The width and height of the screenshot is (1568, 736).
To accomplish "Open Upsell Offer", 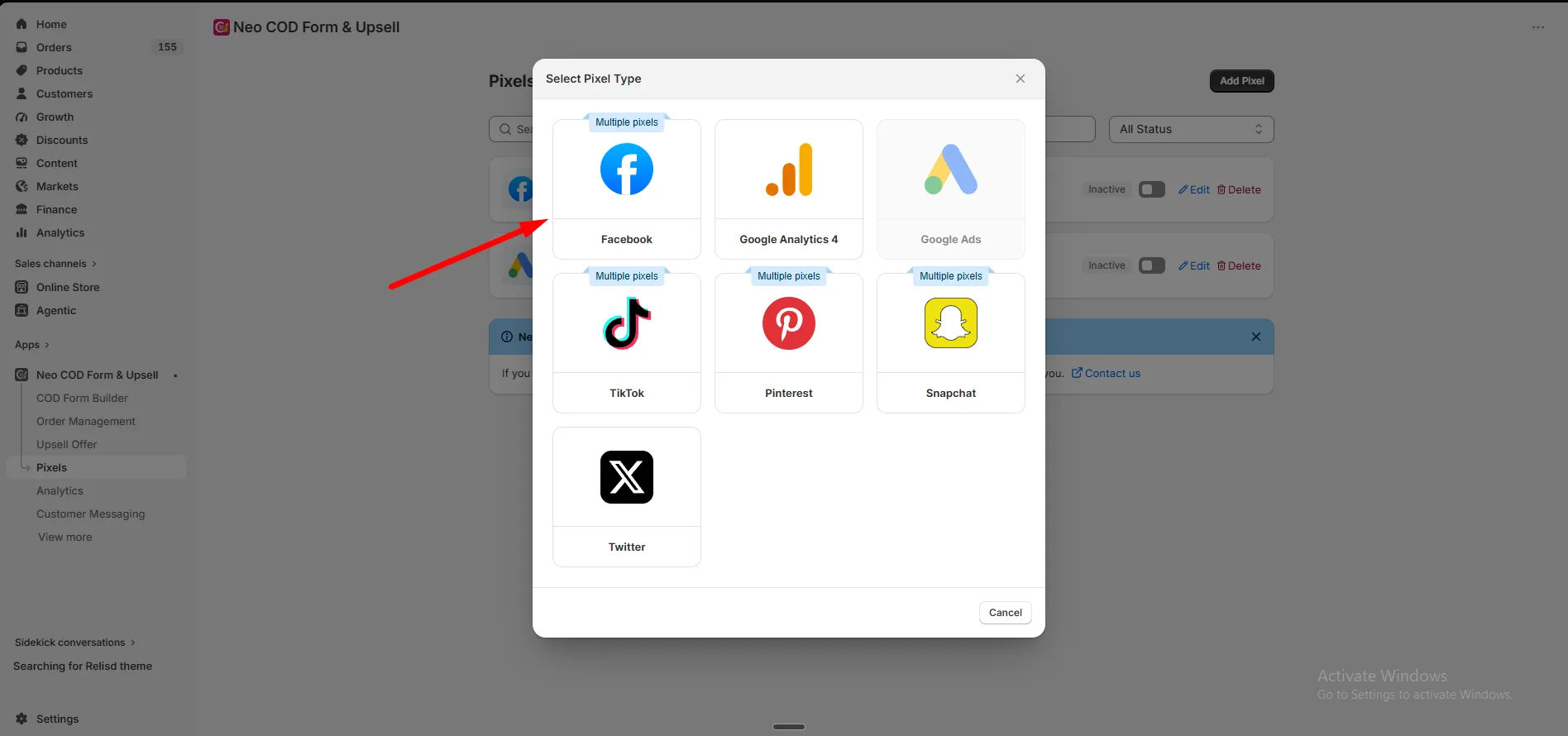I will click(x=66, y=444).
